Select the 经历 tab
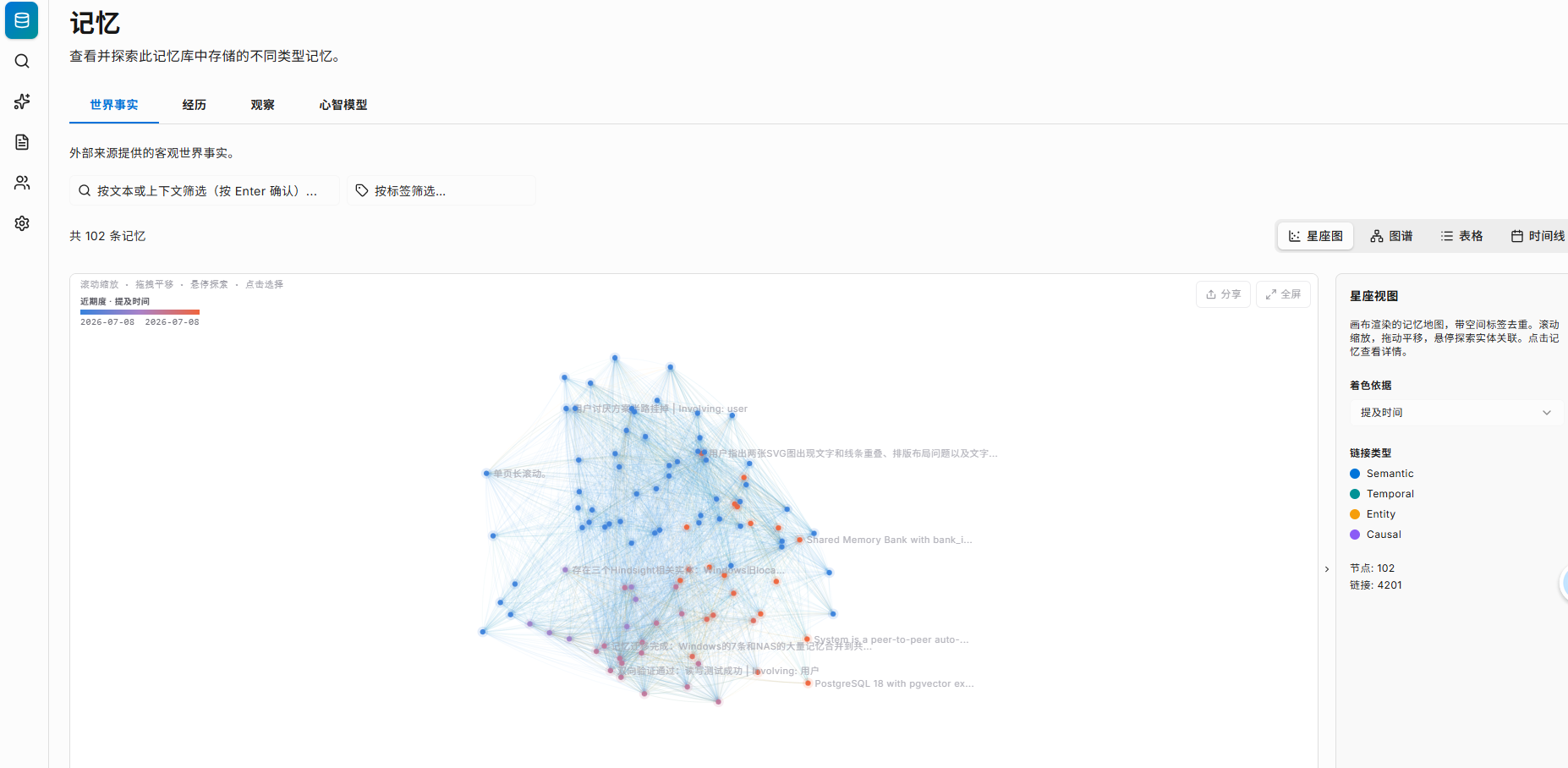The height and width of the screenshot is (768, 1568). coord(195,105)
